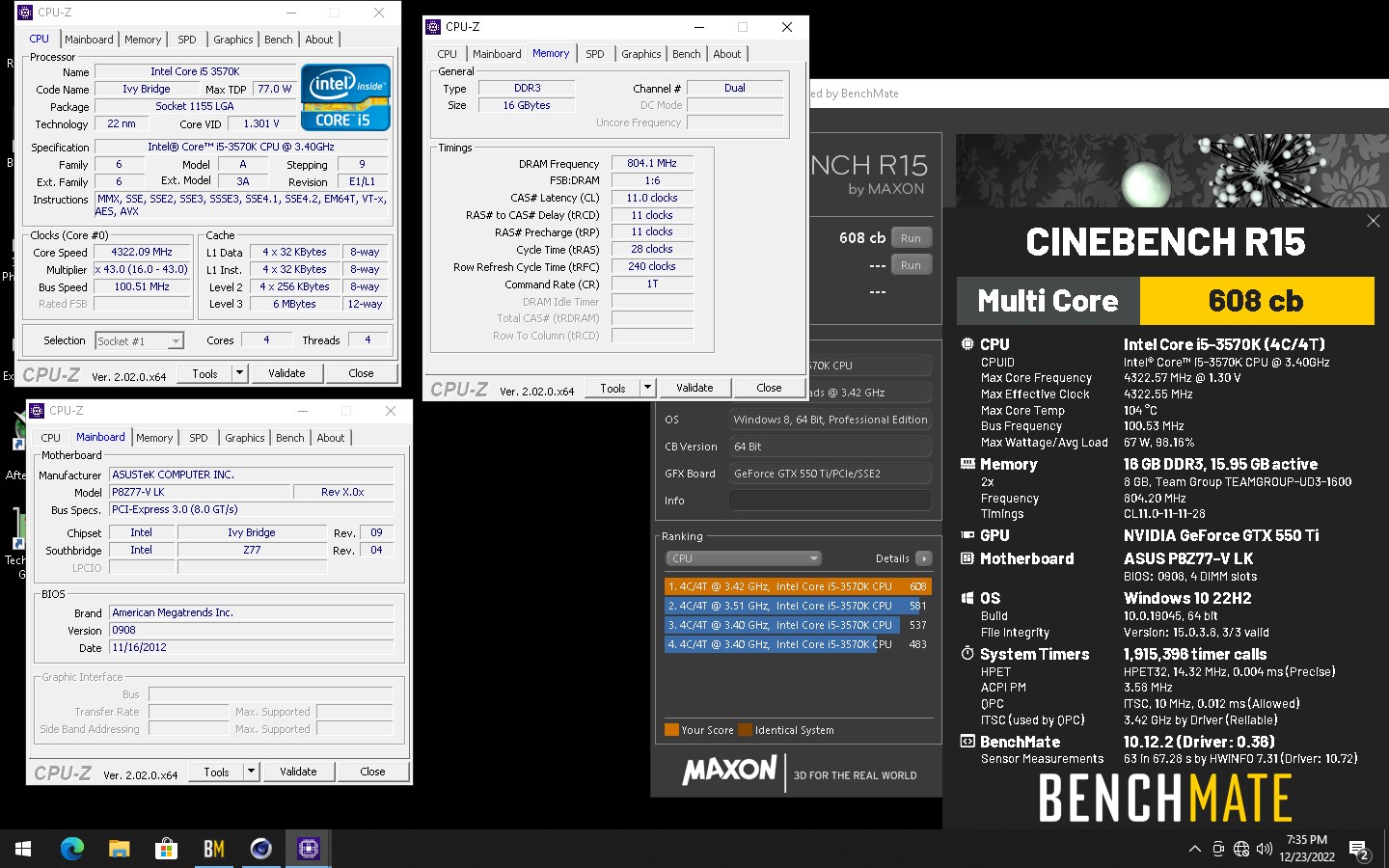
Task: Open Tools dropdown arrow in Memory window
Action: (x=648, y=388)
